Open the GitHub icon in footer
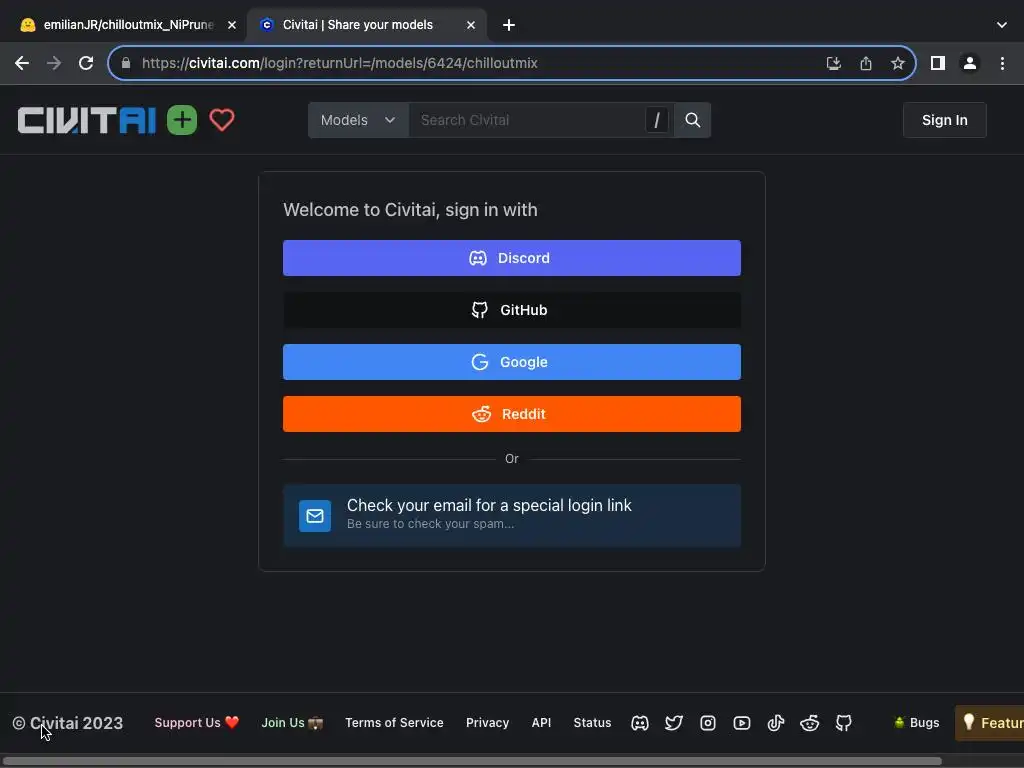Screen dimensions: 1024x768 point(844,723)
